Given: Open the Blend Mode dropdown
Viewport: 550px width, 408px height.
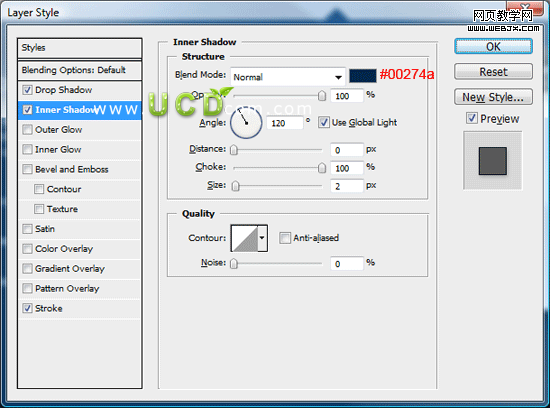Looking at the screenshot, I should [288, 77].
